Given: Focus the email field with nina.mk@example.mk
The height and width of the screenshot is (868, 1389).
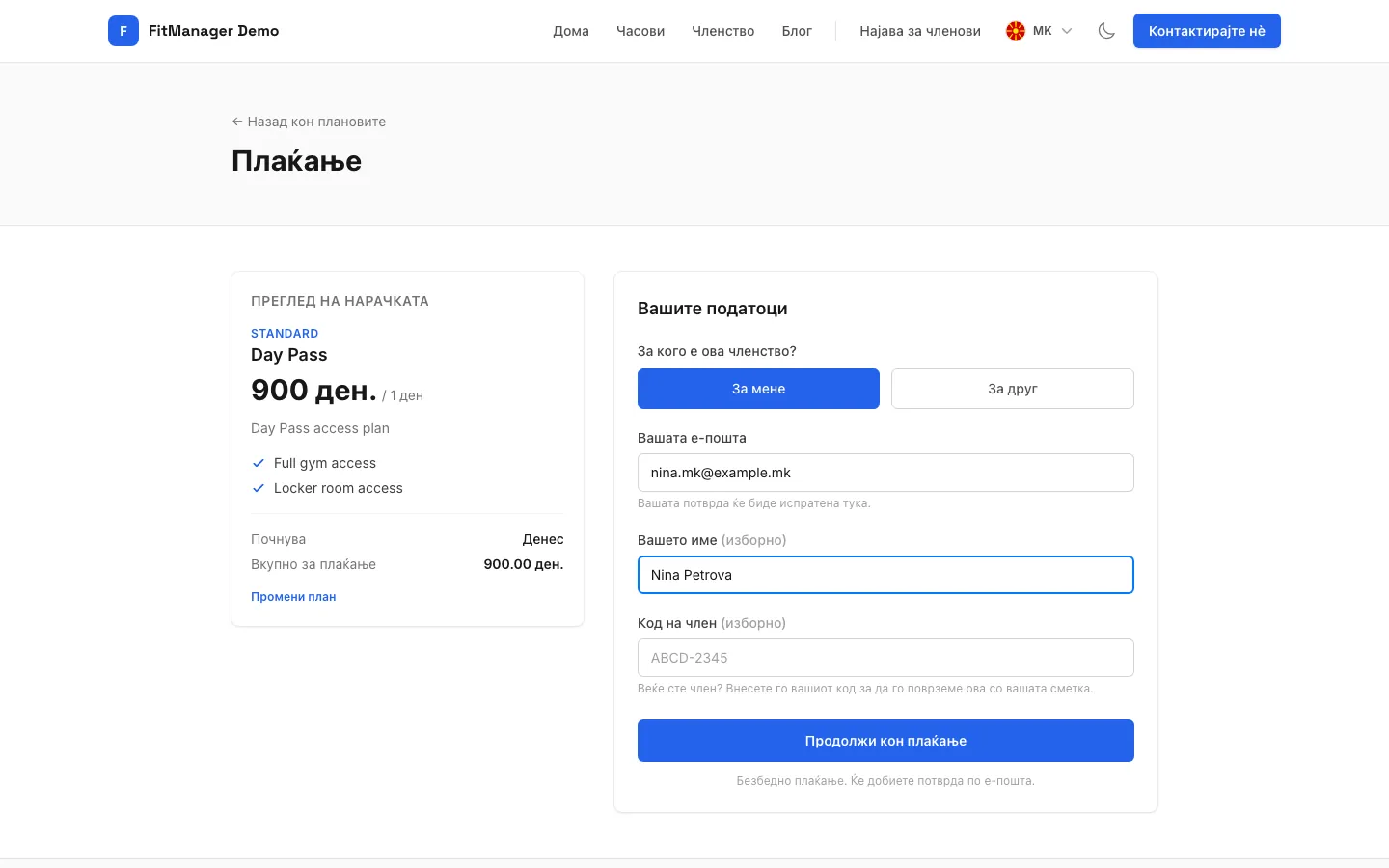Looking at the screenshot, I should 885,473.
